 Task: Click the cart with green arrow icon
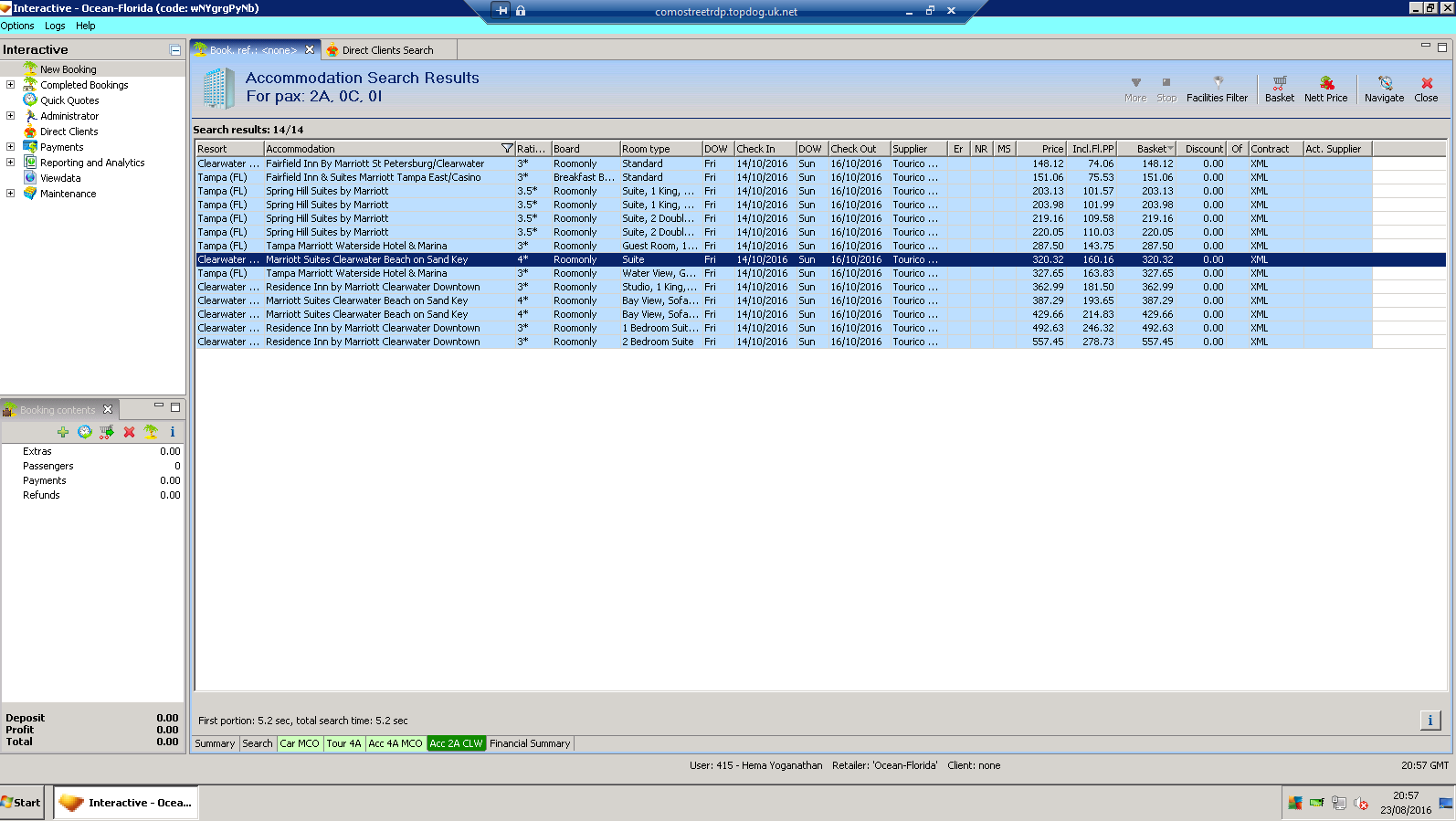[x=107, y=432]
